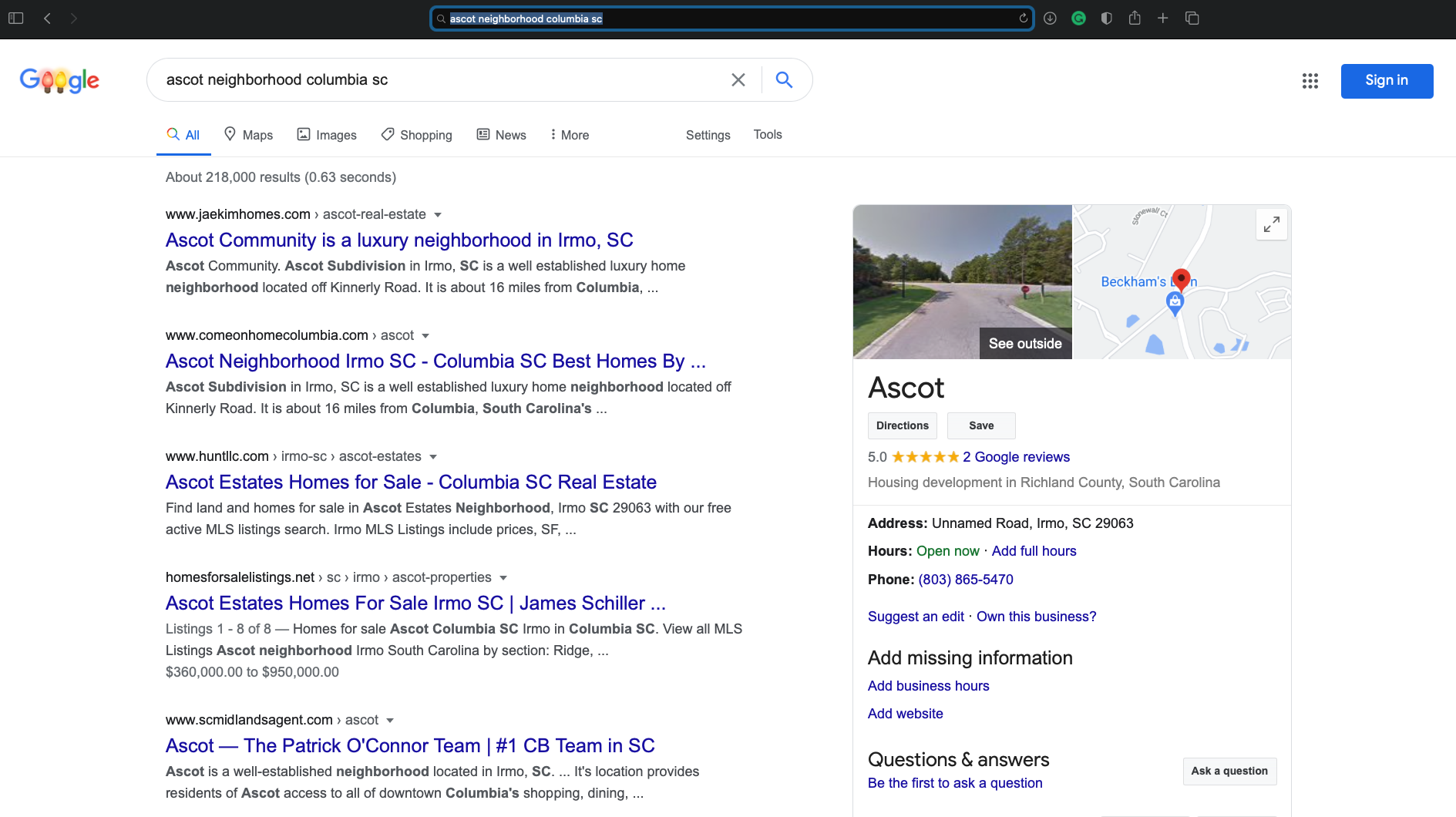Image resolution: width=1456 pixels, height=817 pixels.
Task: Open James Schiller Ascot Estates result
Action: [x=415, y=604]
